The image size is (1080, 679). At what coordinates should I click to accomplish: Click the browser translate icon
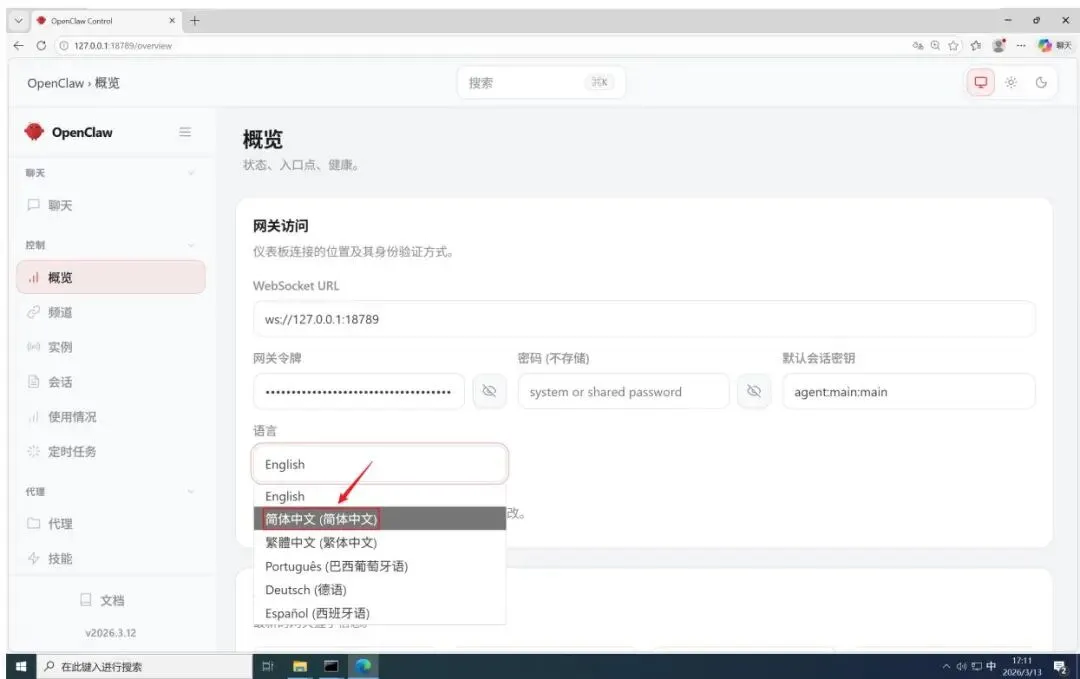tap(917, 45)
